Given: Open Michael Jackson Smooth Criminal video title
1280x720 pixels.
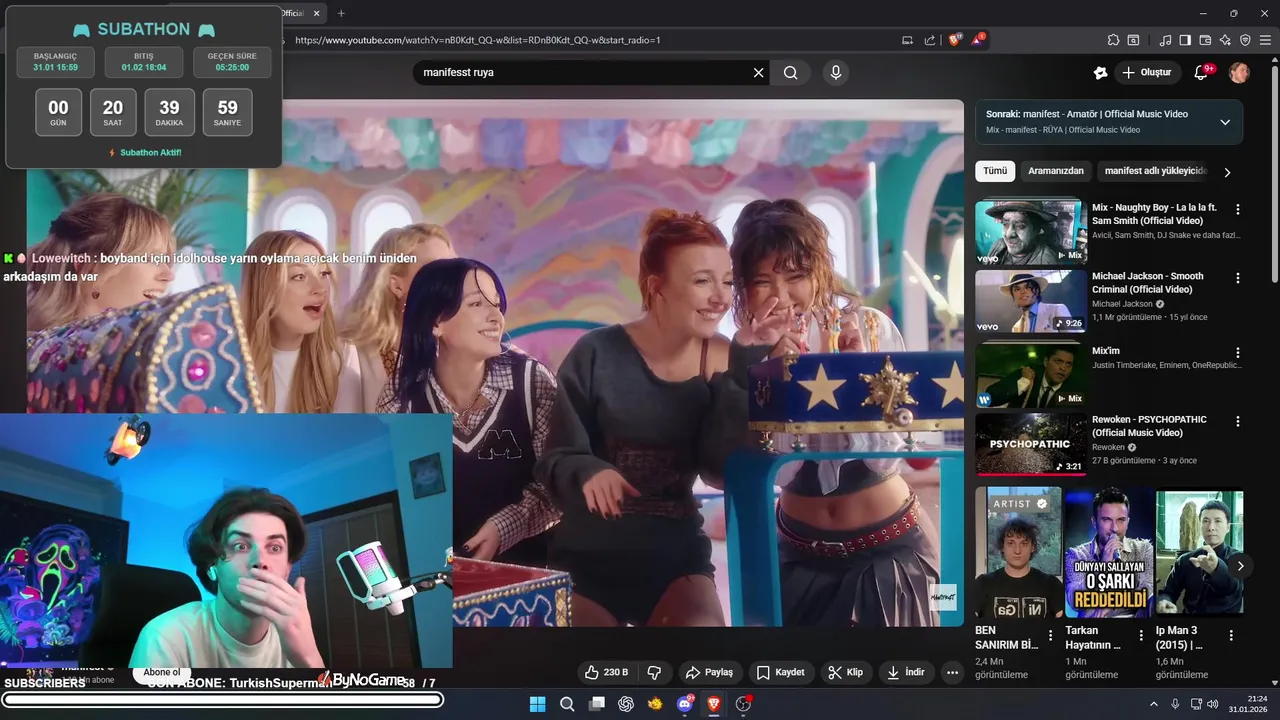Looking at the screenshot, I should coord(1148,282).
